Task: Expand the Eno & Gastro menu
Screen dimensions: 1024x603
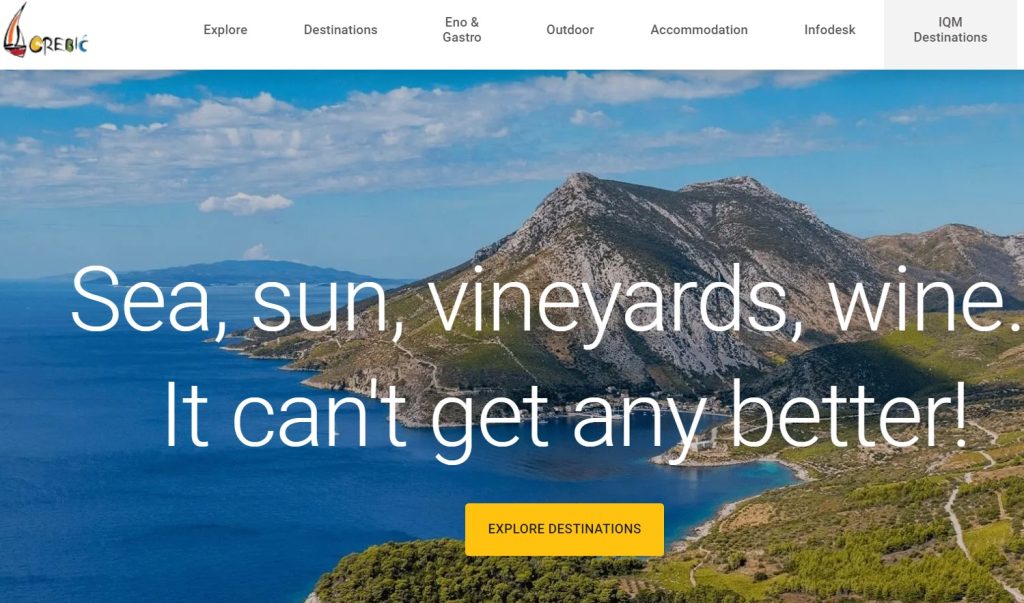Action: 462,30
